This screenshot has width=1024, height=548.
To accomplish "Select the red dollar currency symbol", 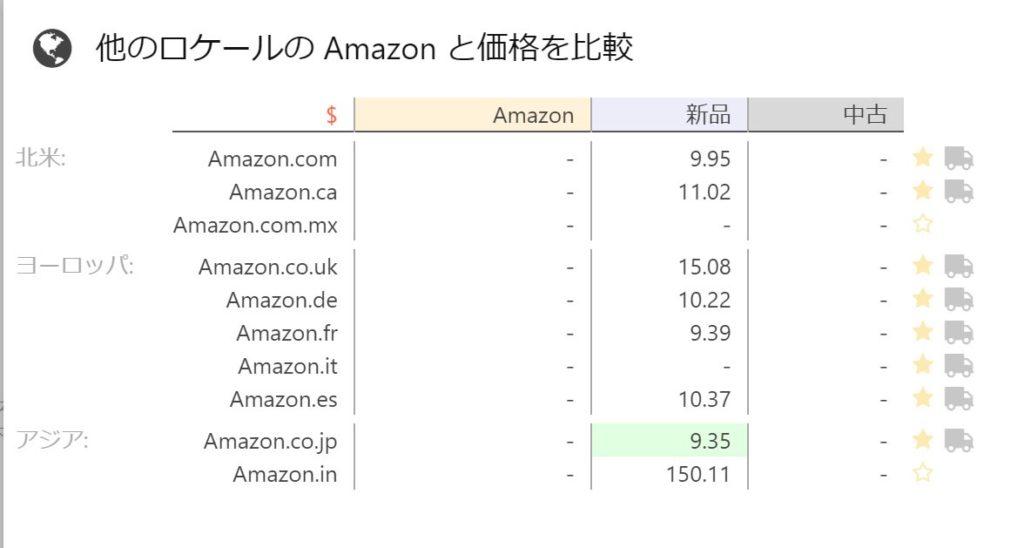I will click(x=332, y=116).
